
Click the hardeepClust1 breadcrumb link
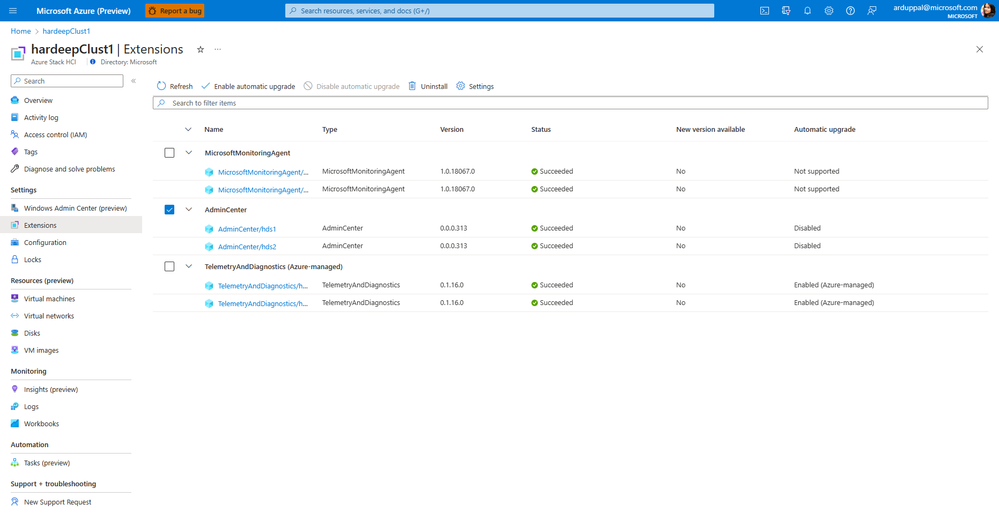(66, 31)
